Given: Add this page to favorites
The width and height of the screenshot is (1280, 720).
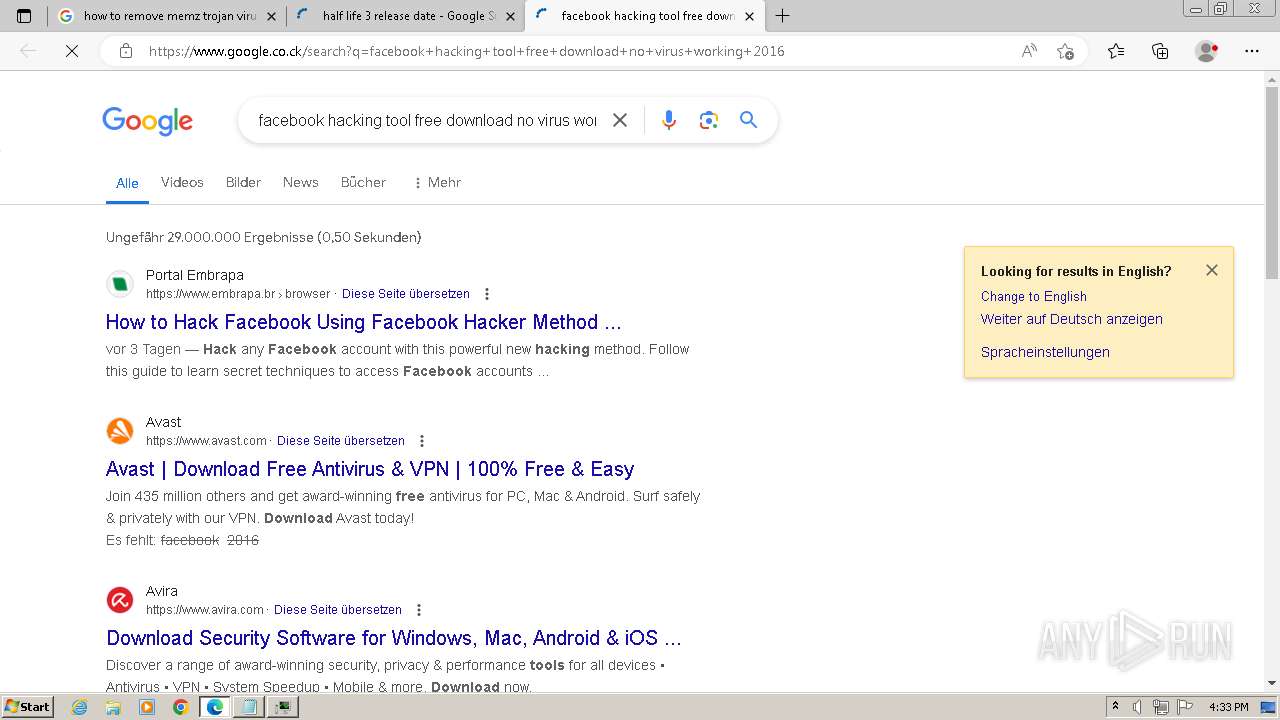Looking at the screenshot, I should (1065, 51).
